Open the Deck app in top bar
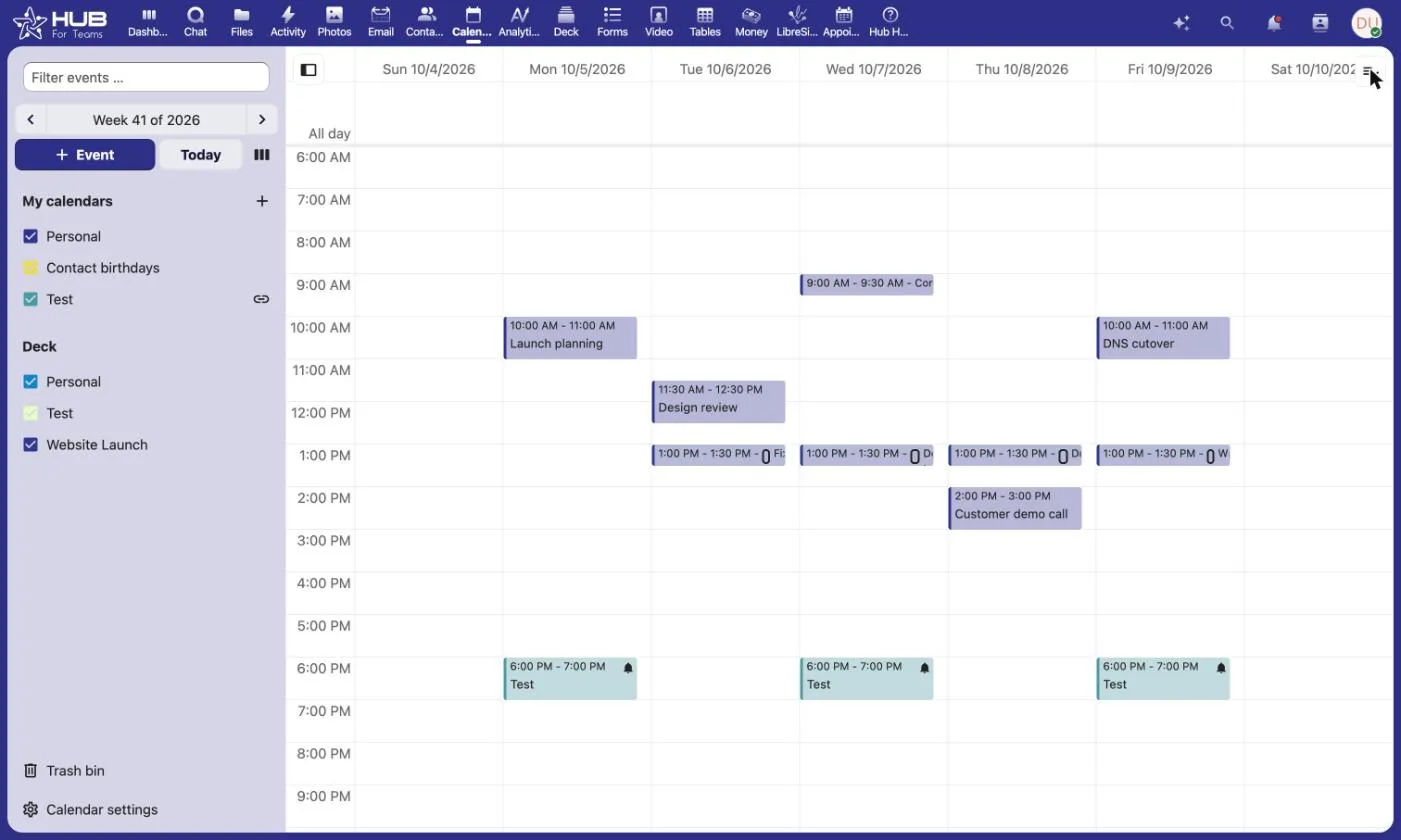 [566, 22]
